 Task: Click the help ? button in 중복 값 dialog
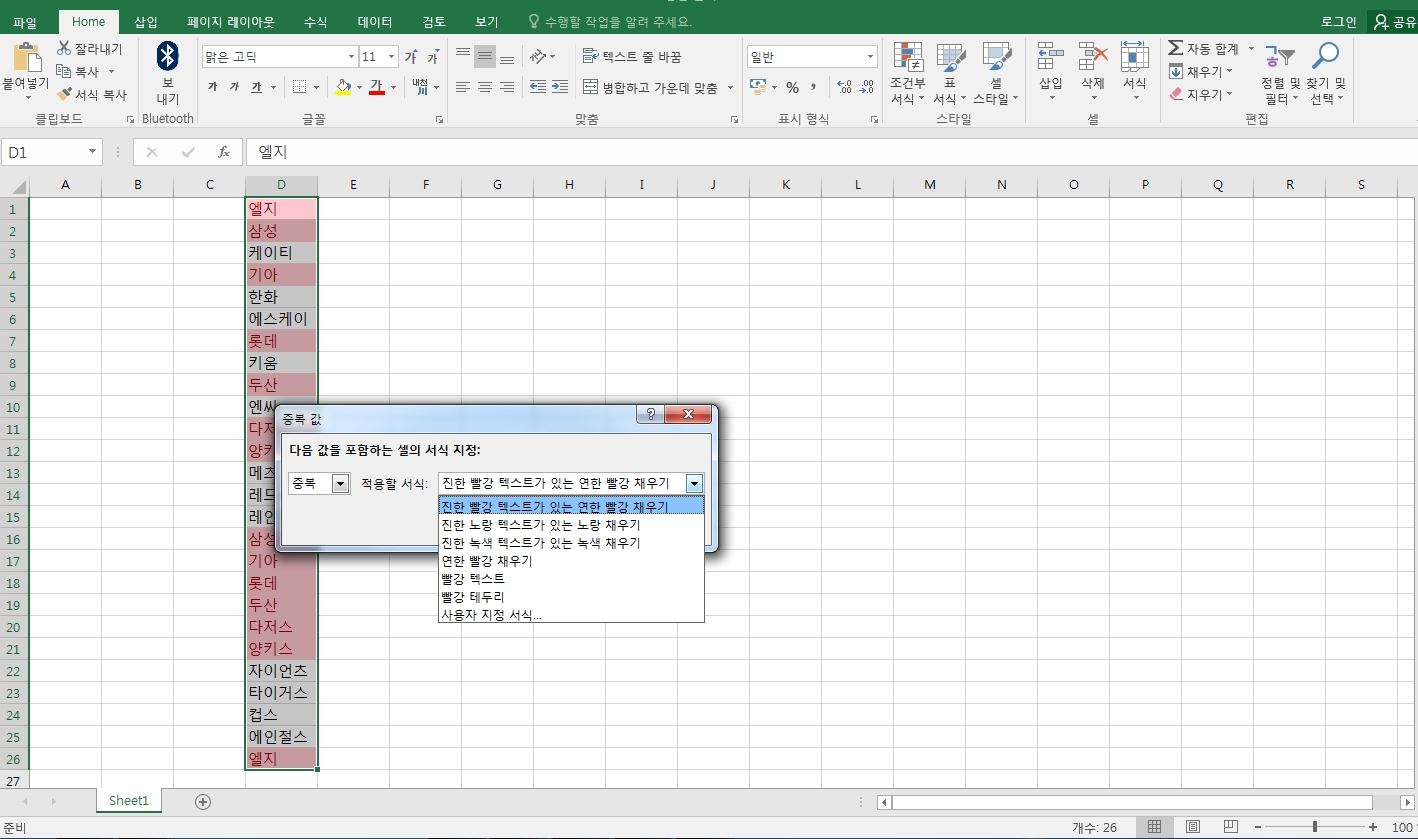click(651, 414)
